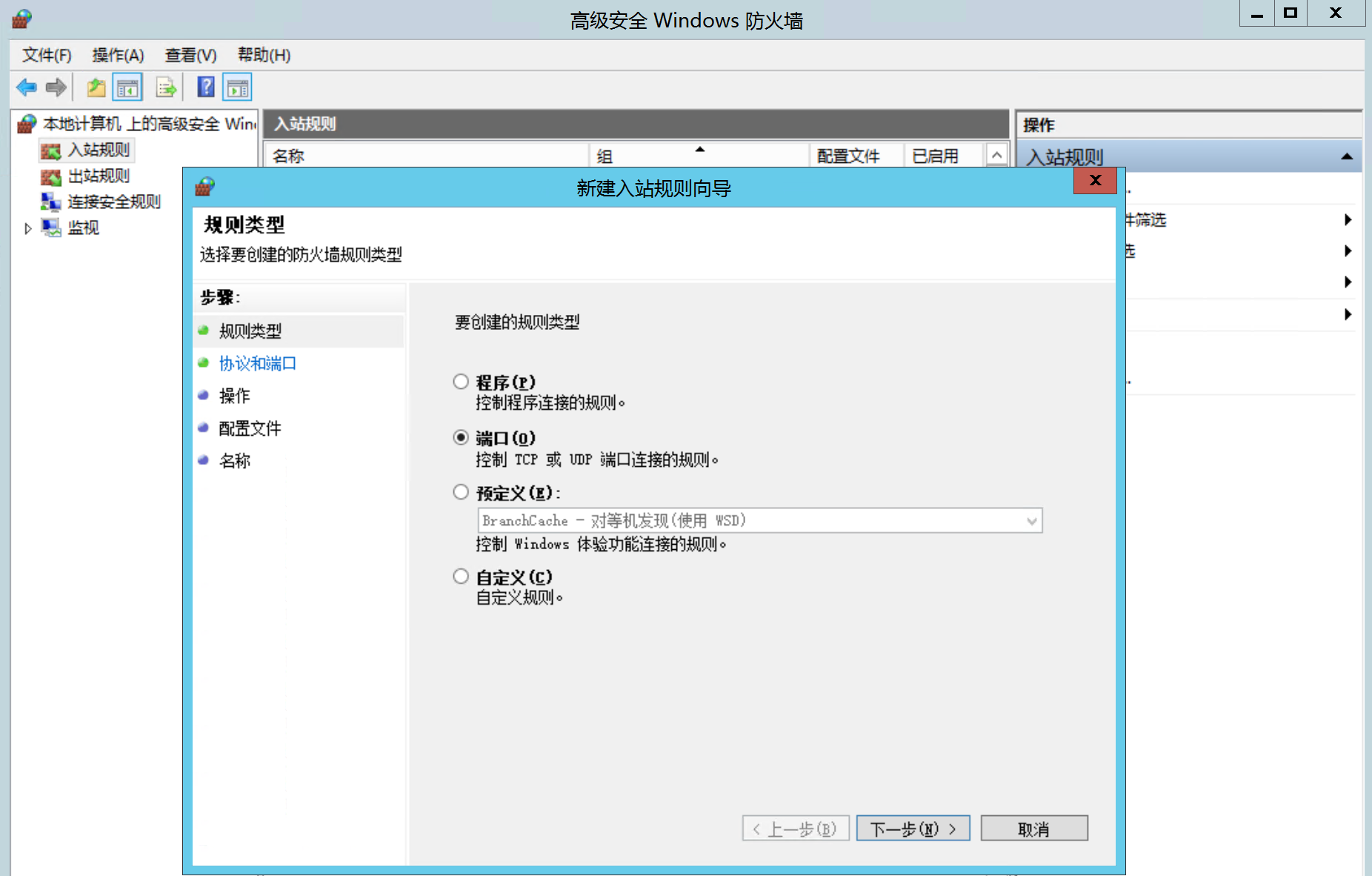Click the 下一步(N) button

[913, 828]
